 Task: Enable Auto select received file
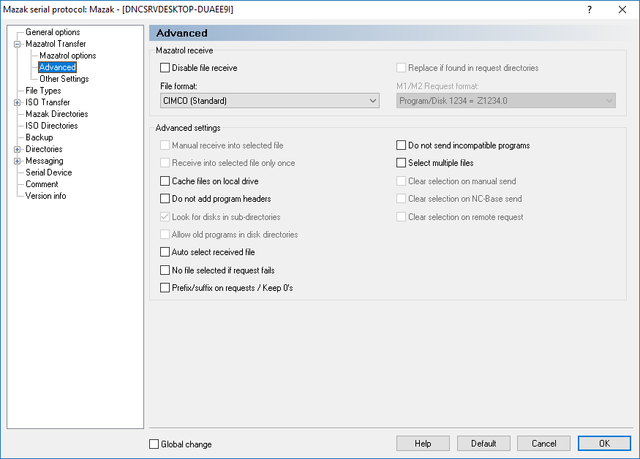tap(165, 252)
